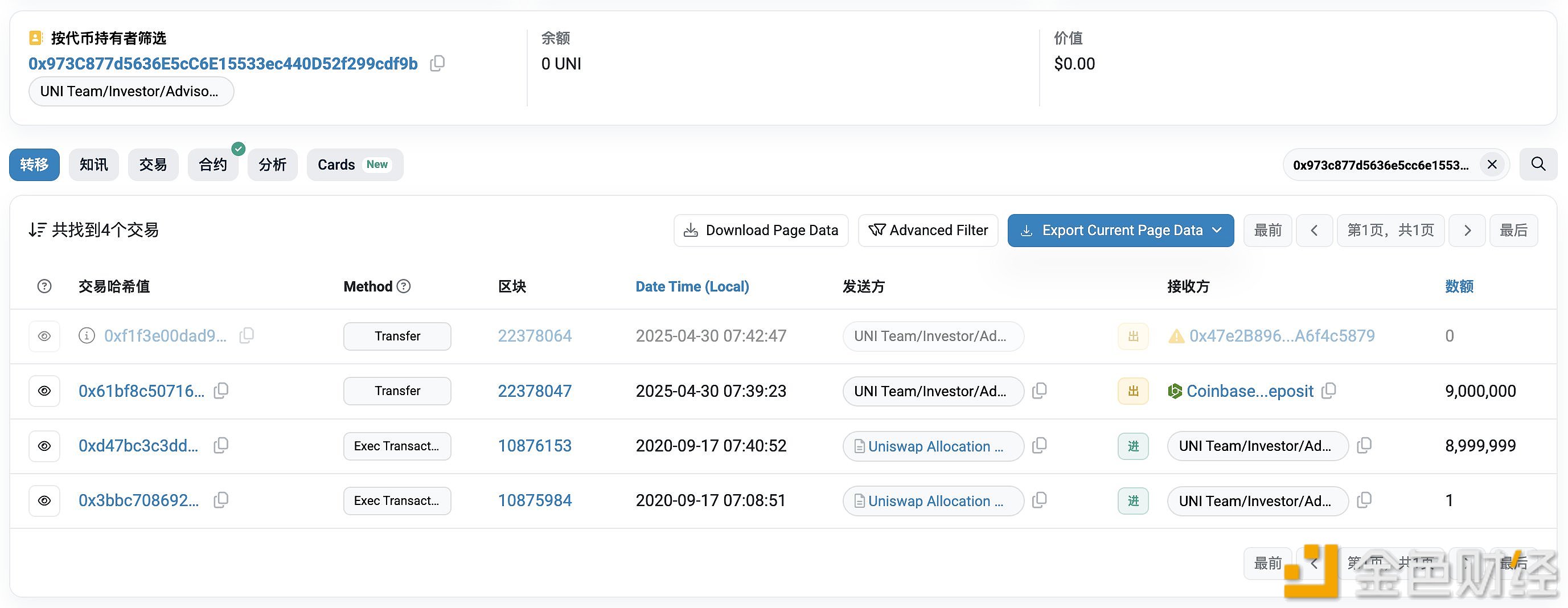Toggle preview eye on first transaction row
Image resolution: width=1568 pixels, height=608 pixels.
point(44,336)
